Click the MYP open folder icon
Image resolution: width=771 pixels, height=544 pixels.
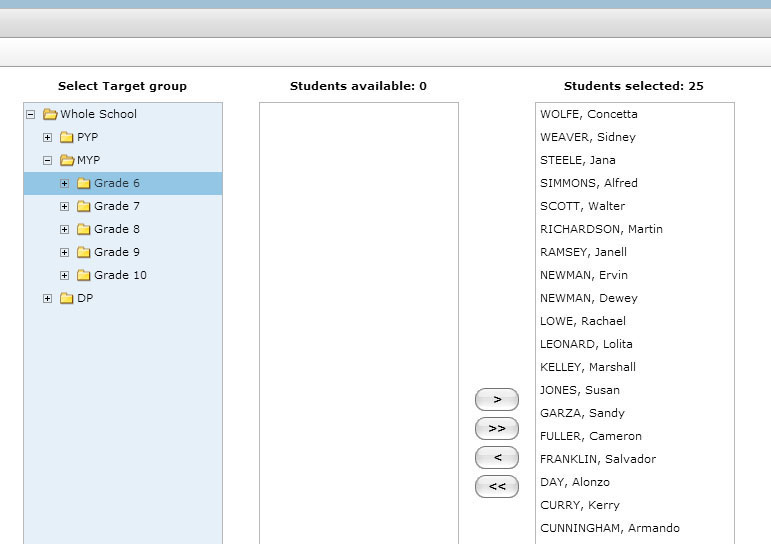[67, 160]
